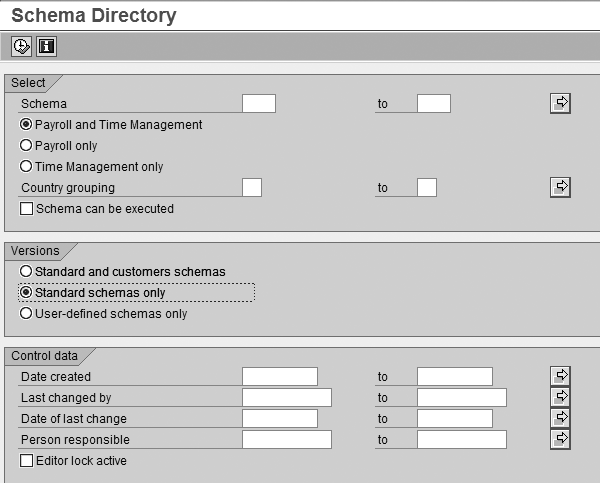Click the Information icon in toolbar
Image resolution: width=600 pixels, height=483 pixels.
(46, 46)
